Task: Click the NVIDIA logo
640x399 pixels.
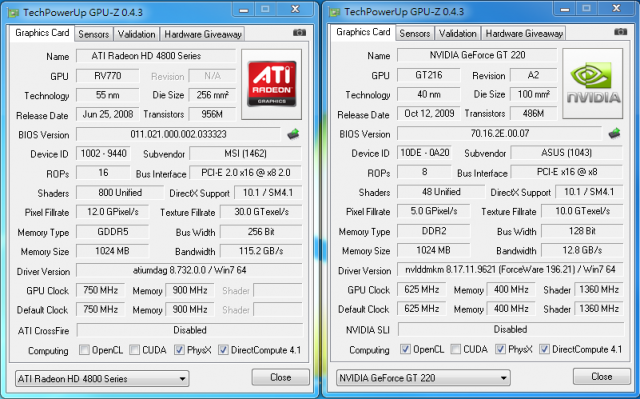Action: pos(593,83)
